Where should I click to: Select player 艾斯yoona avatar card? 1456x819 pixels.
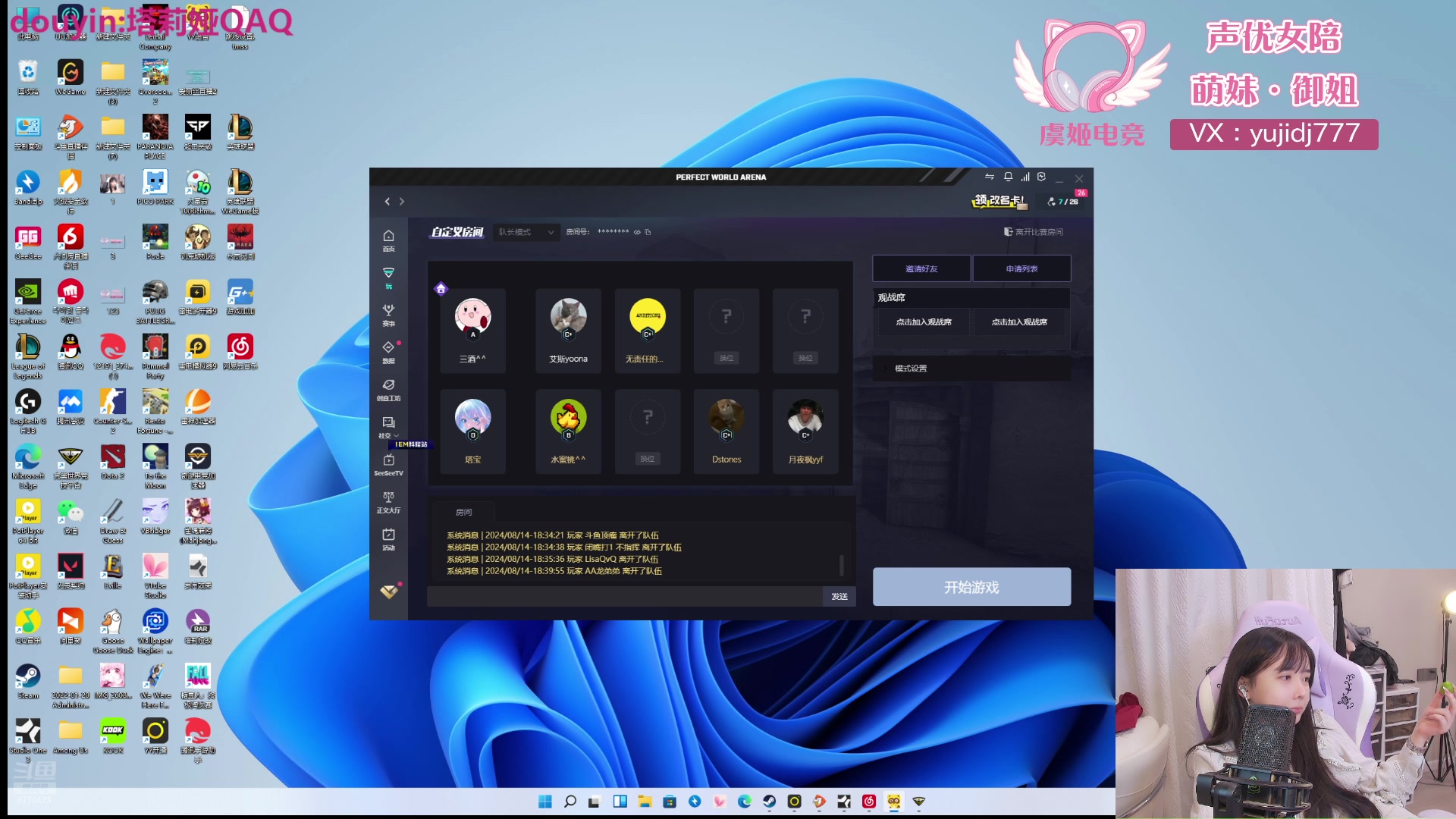(x=568, y=331)
